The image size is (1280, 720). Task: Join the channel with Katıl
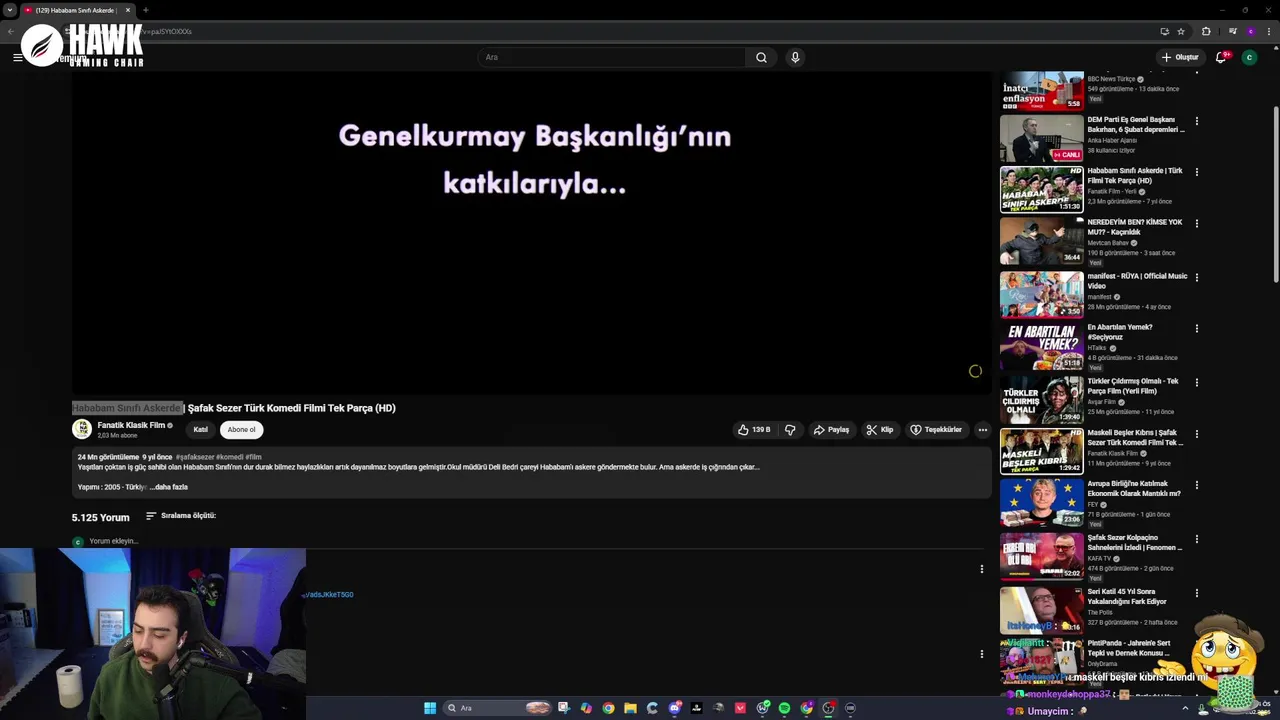pos(200,430)
